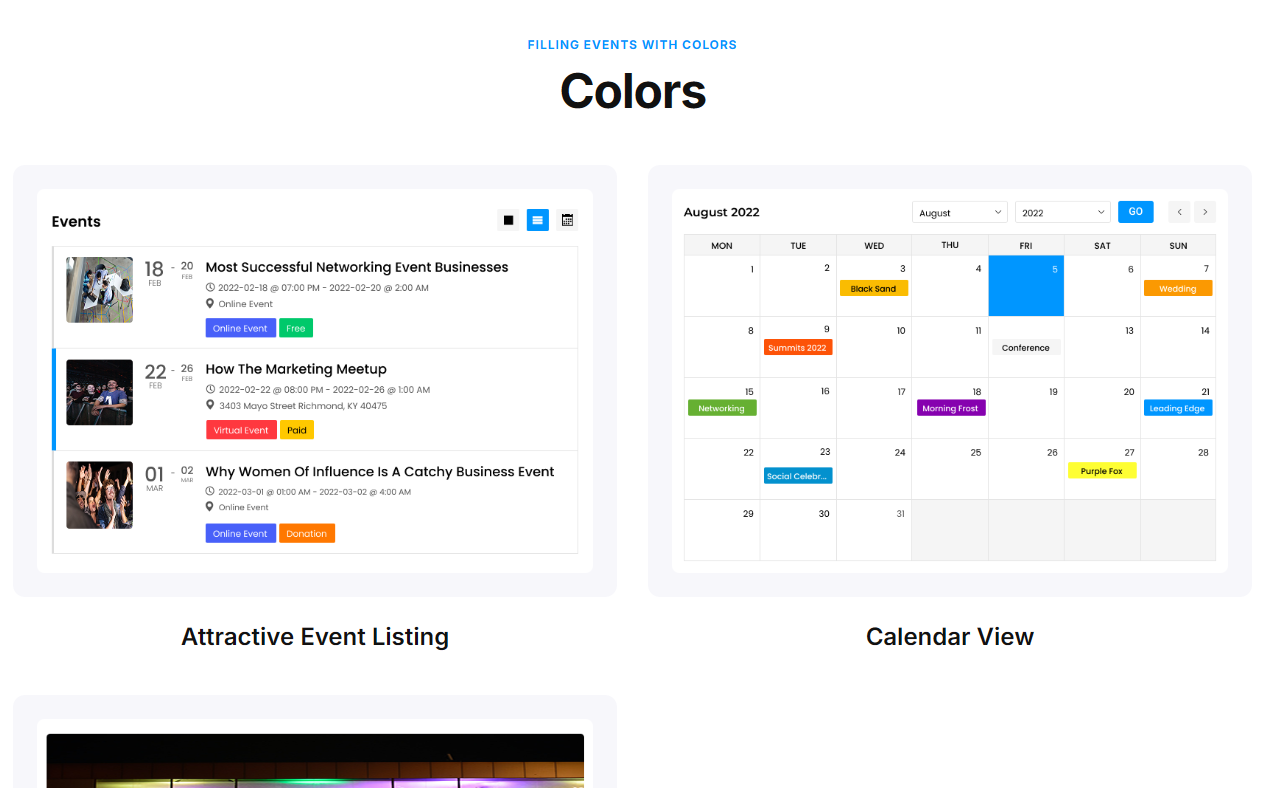This screenshot has width=1274, height=788.
Task: Open the August month dropdown
Action: (959, 212)
